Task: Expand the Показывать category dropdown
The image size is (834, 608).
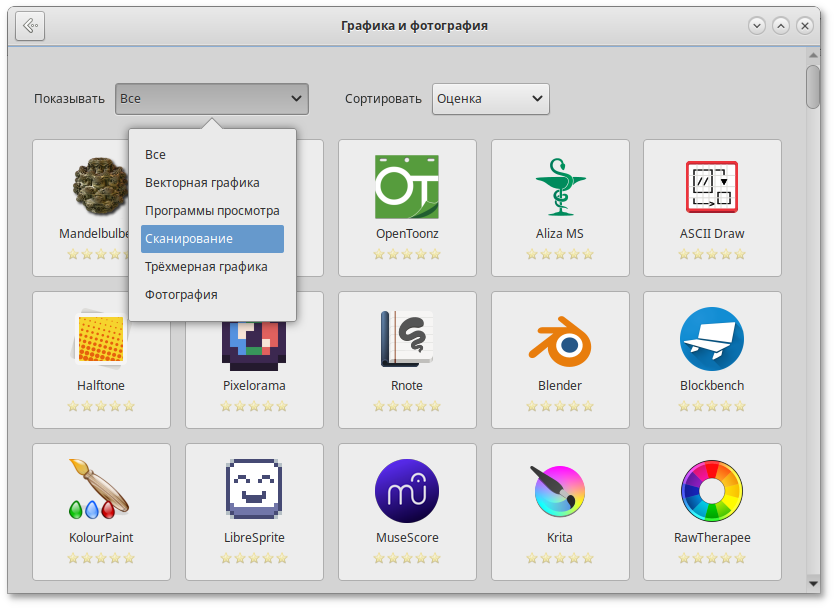Action: (x=211, y=98)
